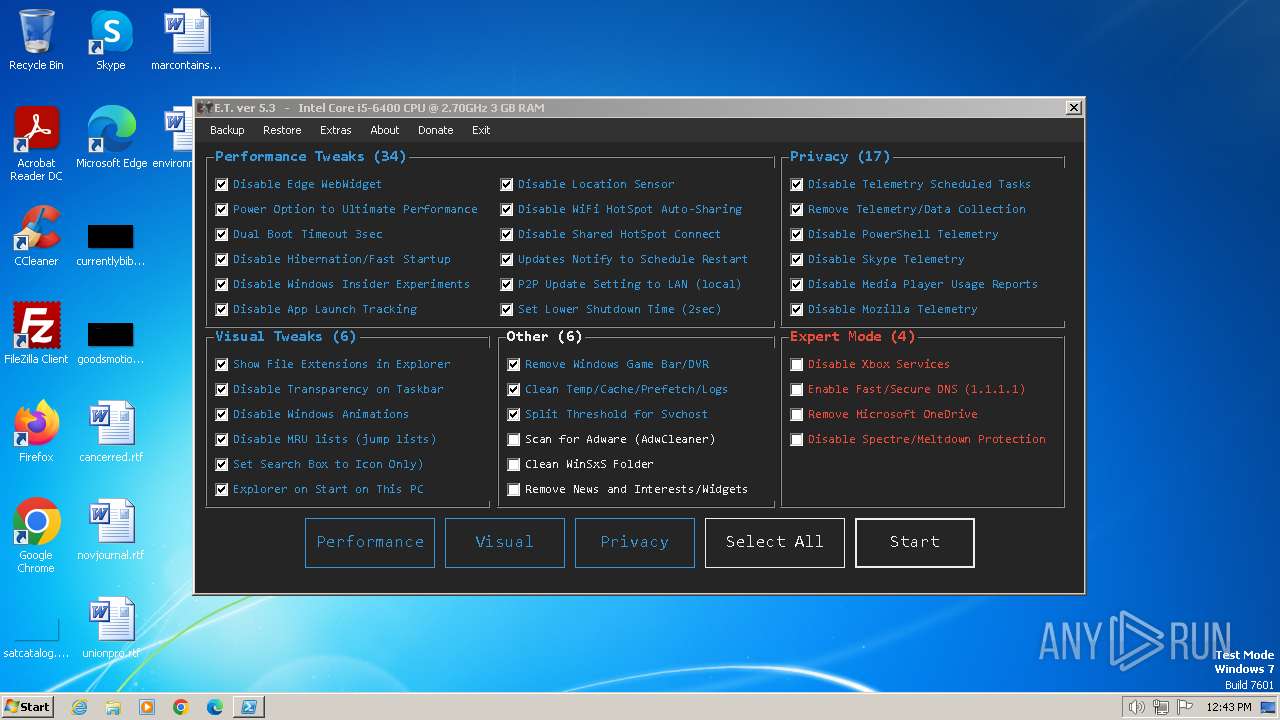Check Disable Spectre/Meltdown Protection
This screenshot has width=1280, height=720.
point(797,439)
